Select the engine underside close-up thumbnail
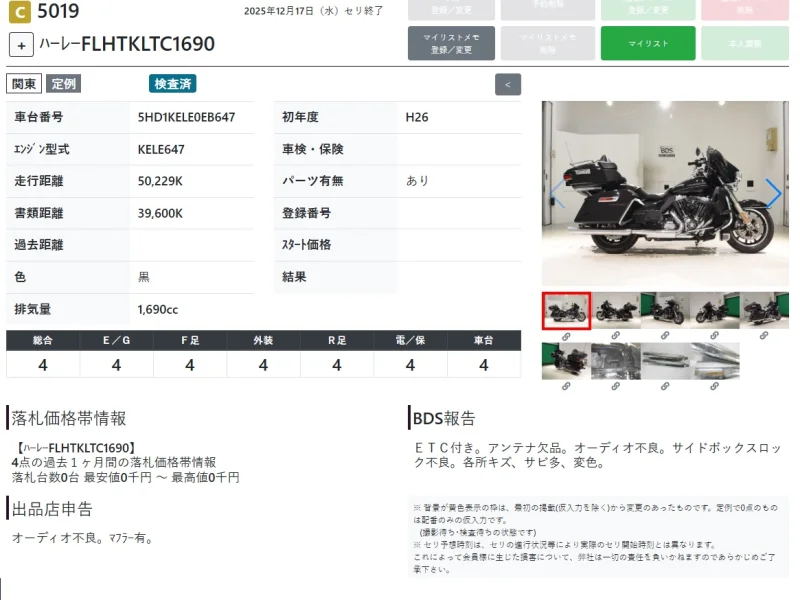This screenshot has width=800, height=600. coord(615,361)
